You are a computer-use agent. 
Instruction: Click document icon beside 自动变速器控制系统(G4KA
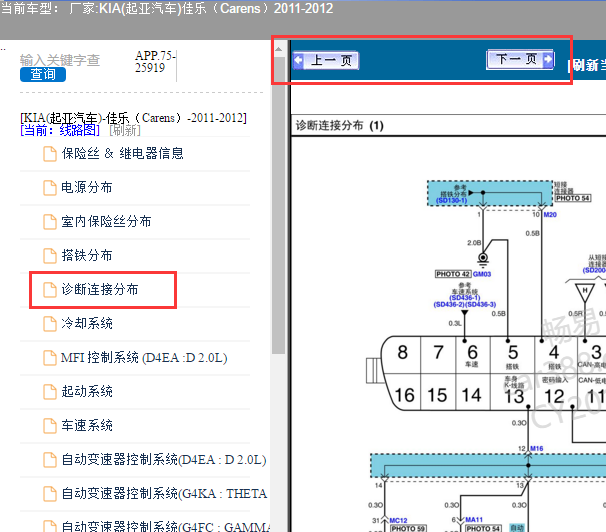click(49, 494)
